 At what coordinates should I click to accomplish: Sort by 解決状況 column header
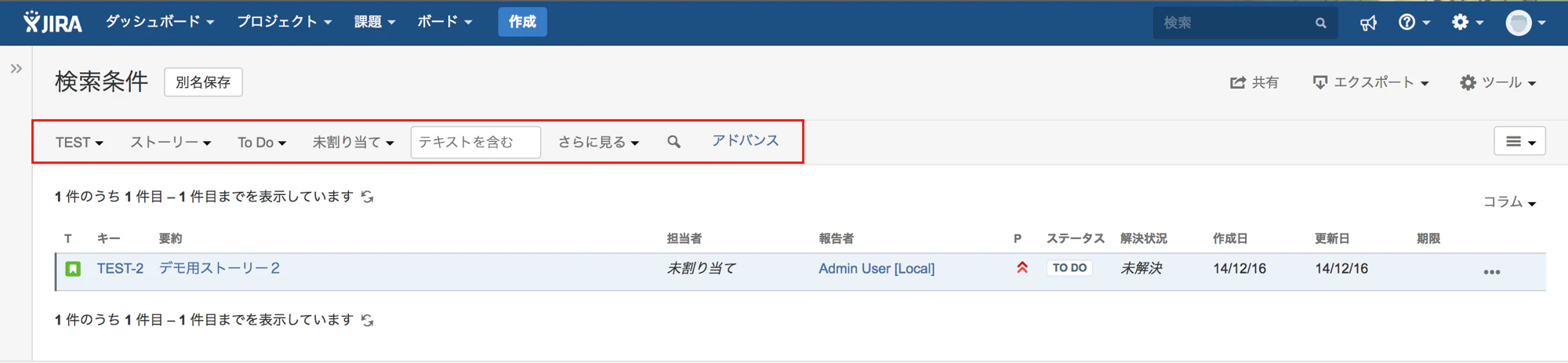[x=1143, y=238]
